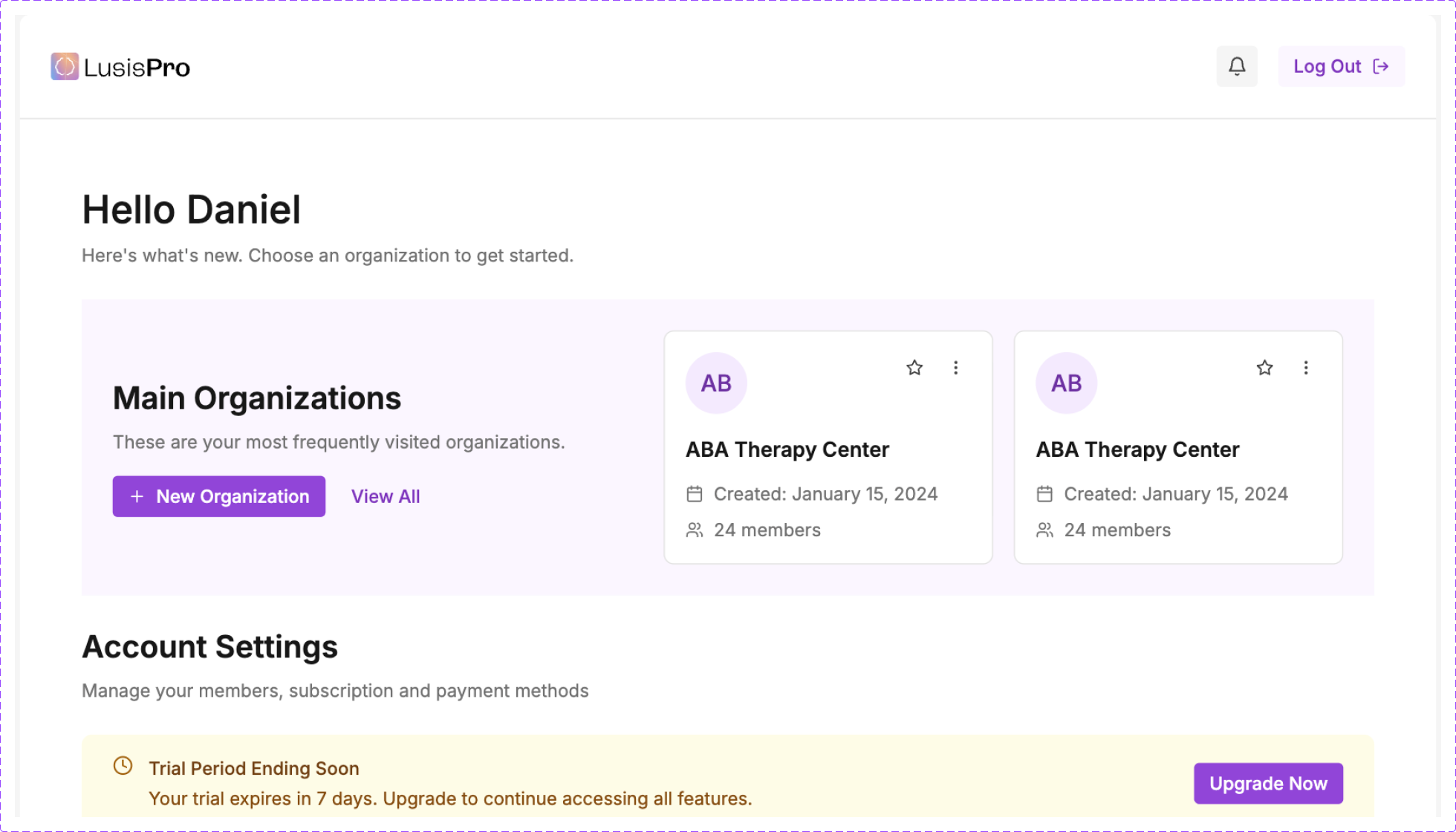Click the New Organization button
The width and height of the screenshot is (1456, 832).
219,496
